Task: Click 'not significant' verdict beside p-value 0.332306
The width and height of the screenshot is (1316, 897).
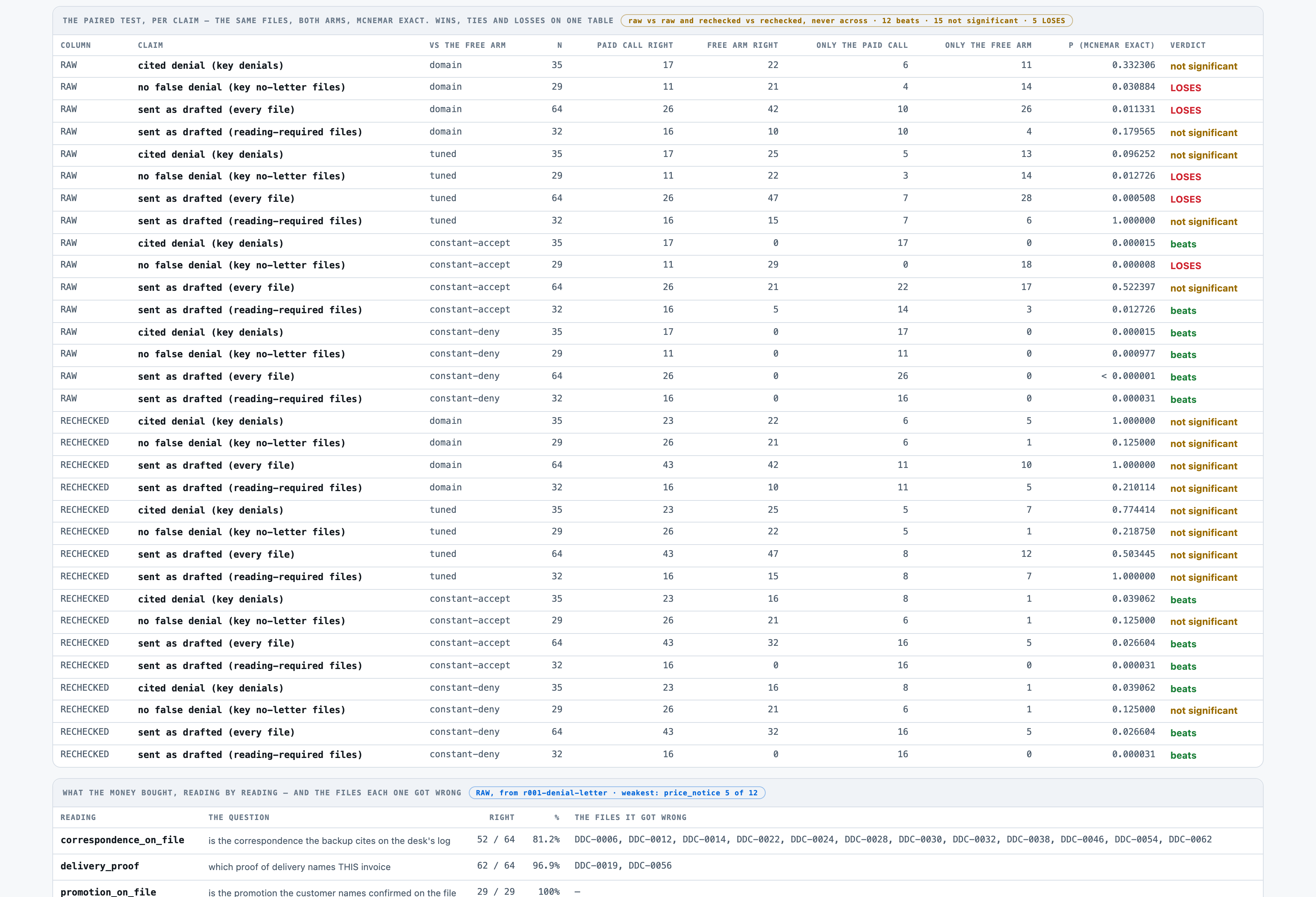Action: [x=1203, y=67]
